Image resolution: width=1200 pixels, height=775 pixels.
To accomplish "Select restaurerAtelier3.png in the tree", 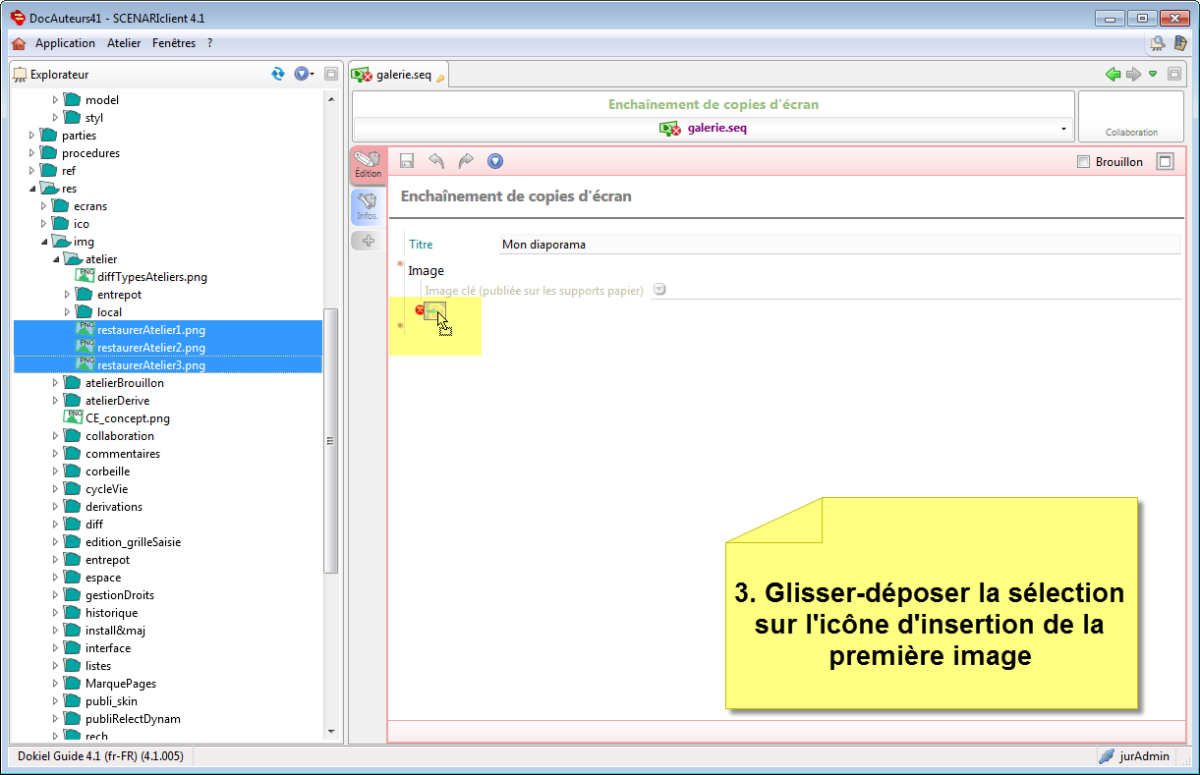I will tap(151, 365).
